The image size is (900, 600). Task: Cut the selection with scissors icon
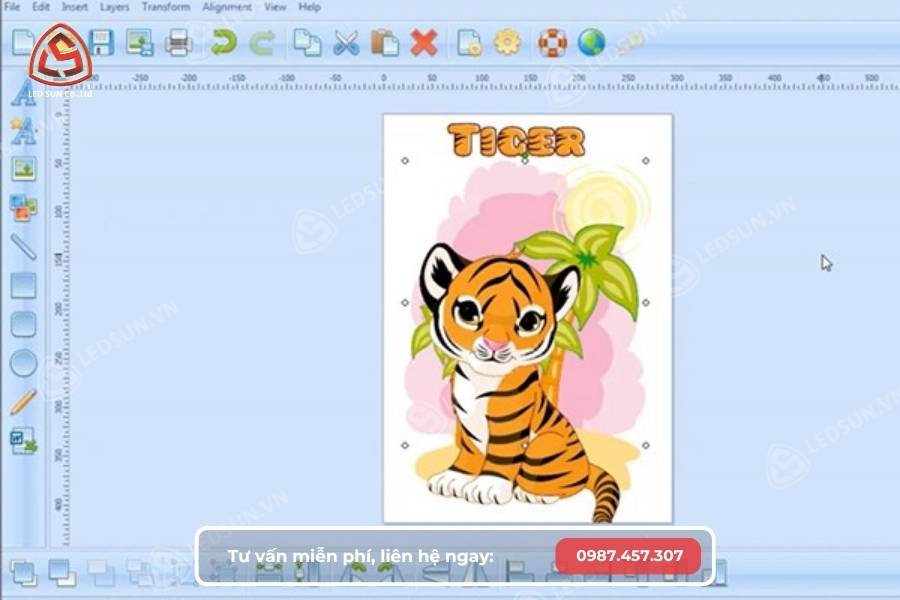[345, 43]
